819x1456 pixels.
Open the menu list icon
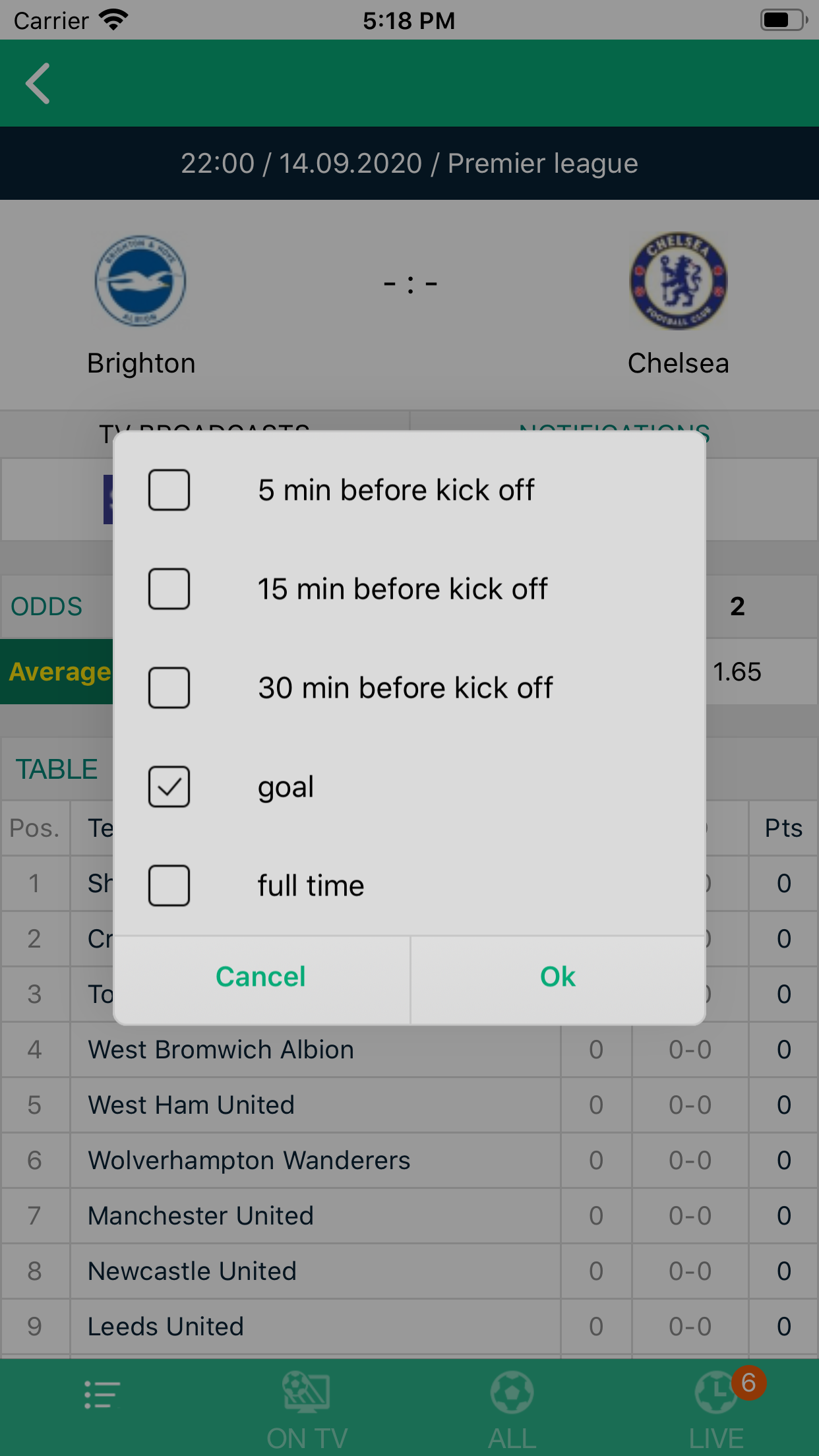coord(102,1395)
